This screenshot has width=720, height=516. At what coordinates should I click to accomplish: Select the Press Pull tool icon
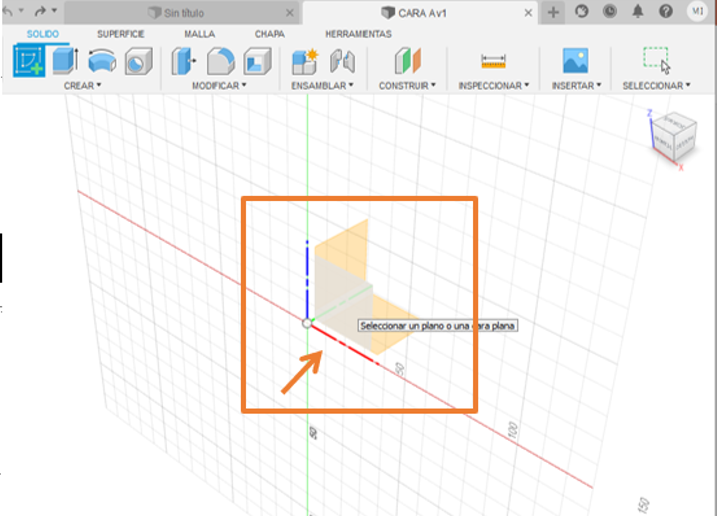(183, 61)
